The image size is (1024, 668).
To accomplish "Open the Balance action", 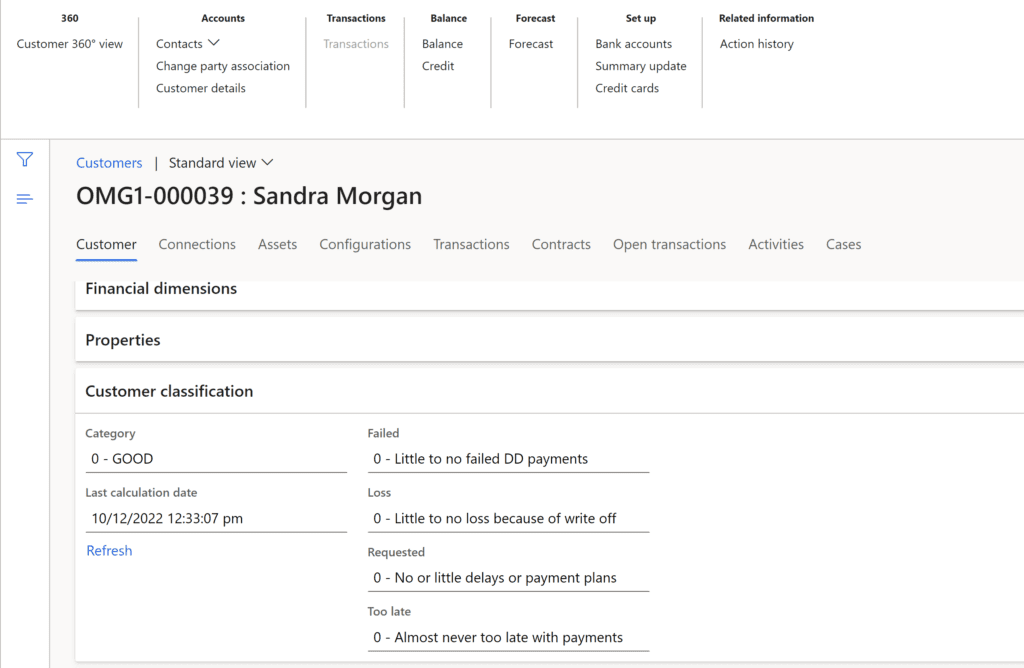I will pyautogui.click(x=442, y=44).
